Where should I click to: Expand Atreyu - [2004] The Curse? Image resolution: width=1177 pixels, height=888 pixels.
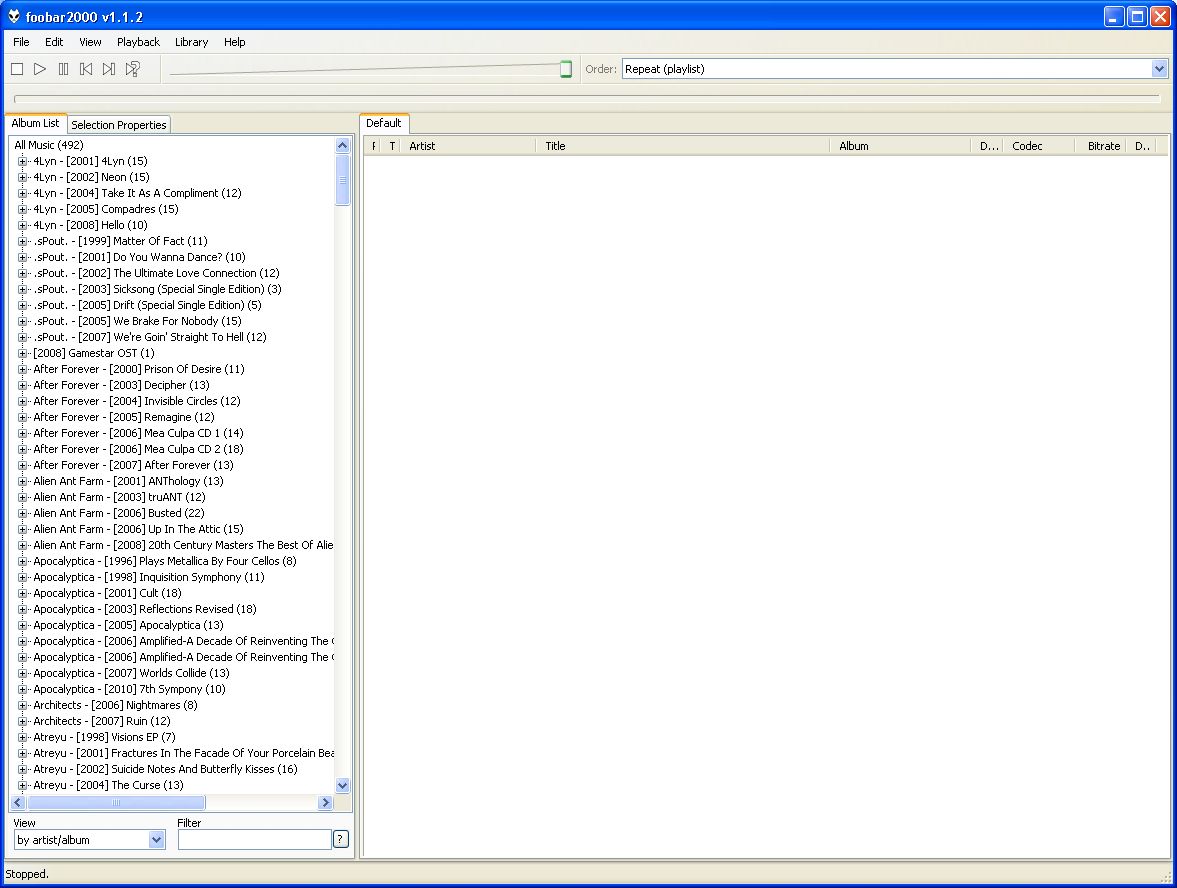[x=23, y=785]
